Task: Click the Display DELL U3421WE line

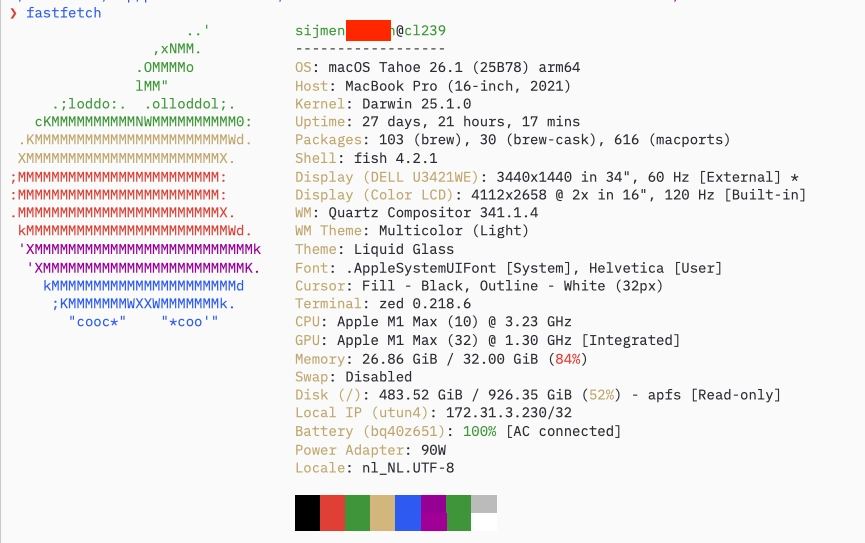Action: pyautogui.click(x=547, y=177)
